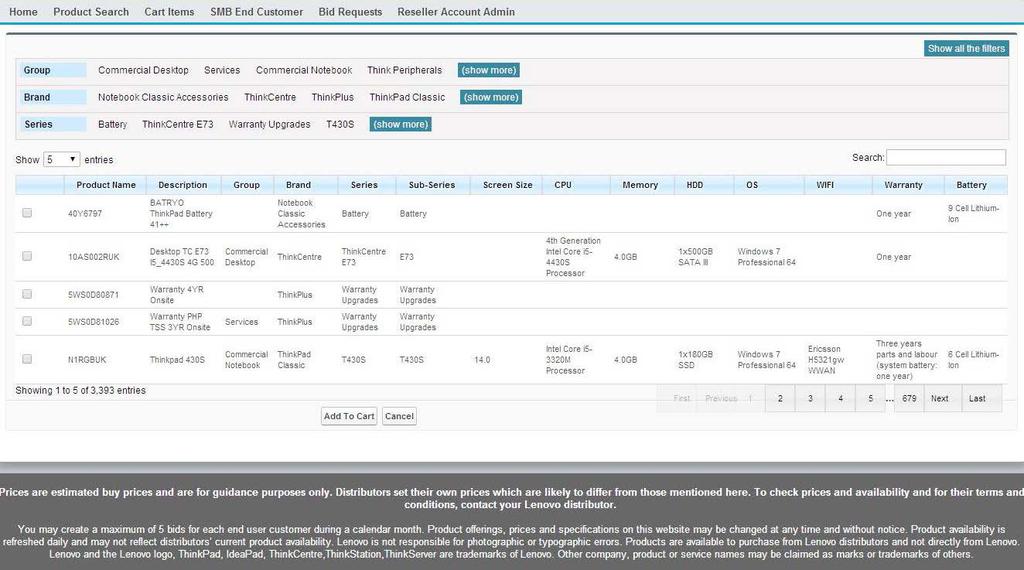This screenshot has height=570, width=1024.
Task: Click '1x180GB SSD' HDD cell
Action: [696, 360]
